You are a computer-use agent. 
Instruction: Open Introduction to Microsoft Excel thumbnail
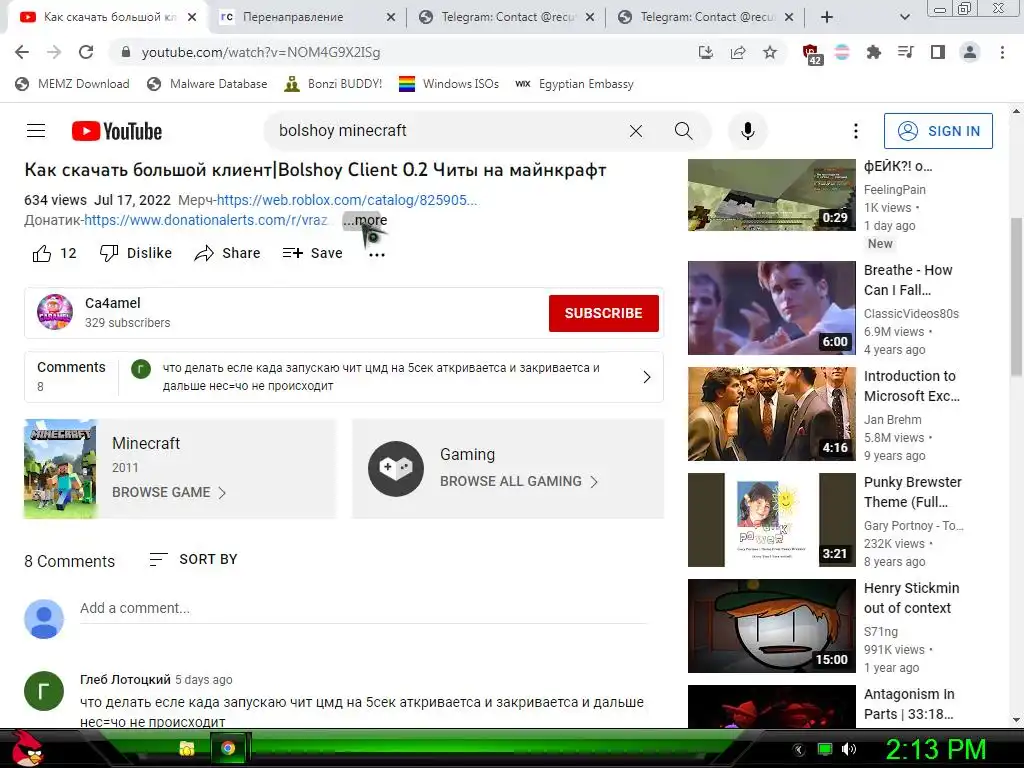coord(771,413)
